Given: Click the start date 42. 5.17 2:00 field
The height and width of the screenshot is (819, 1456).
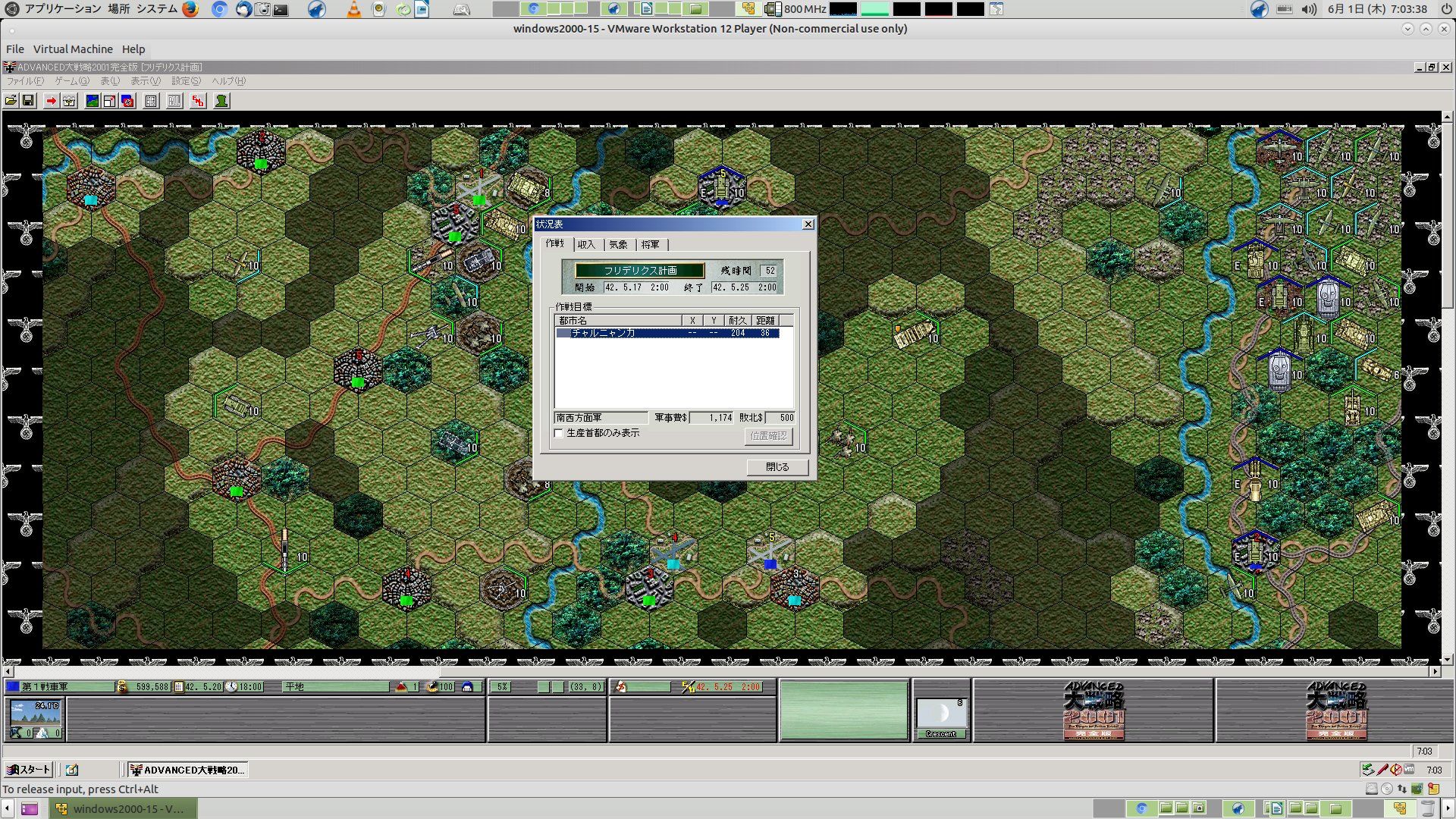Looking at the screenshot, I should (x=637, y=288).
